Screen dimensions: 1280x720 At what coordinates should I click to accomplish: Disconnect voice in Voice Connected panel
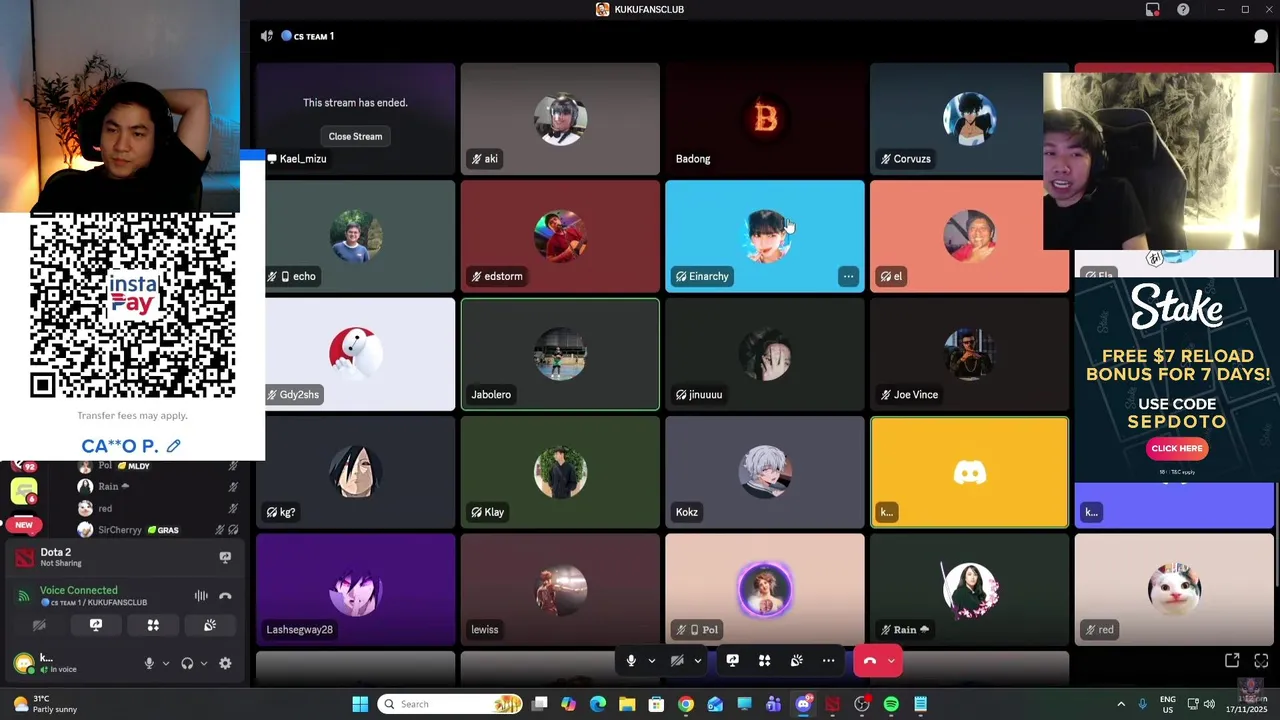point(225,596)
